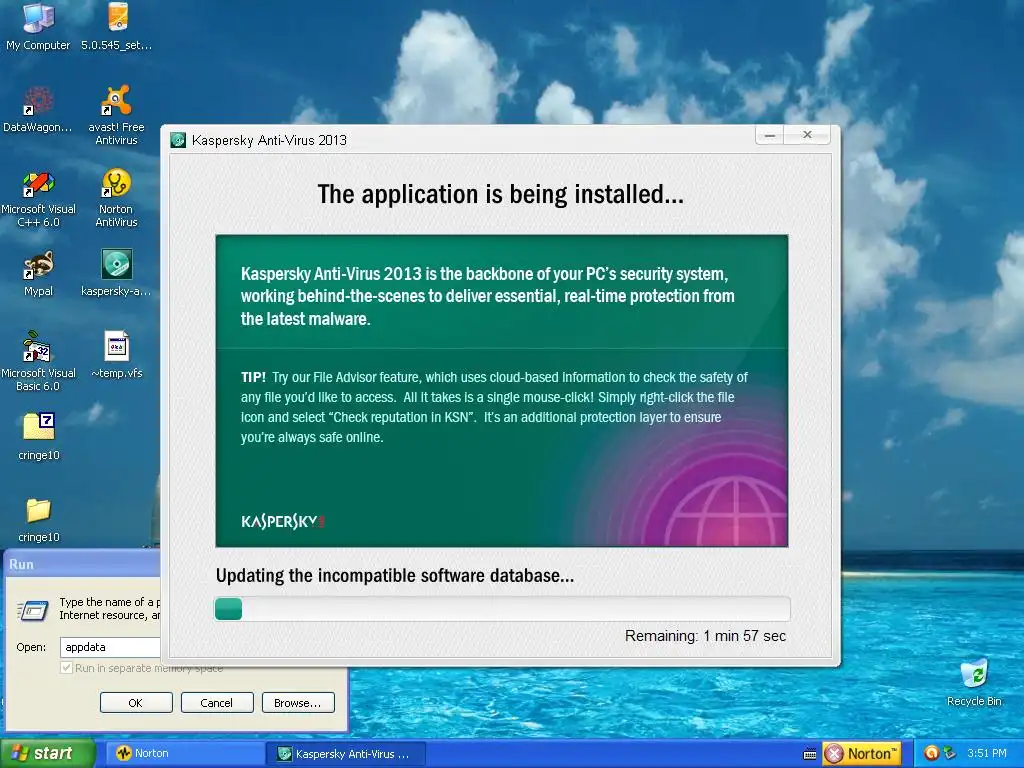Click the keyboard tray icon

pyautogui.click(x=810, y=754)
